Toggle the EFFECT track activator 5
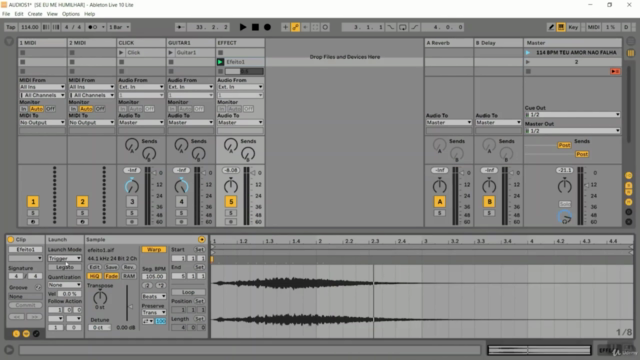The width and height of the screenshot is (640, 360). (x=231, y=202)
